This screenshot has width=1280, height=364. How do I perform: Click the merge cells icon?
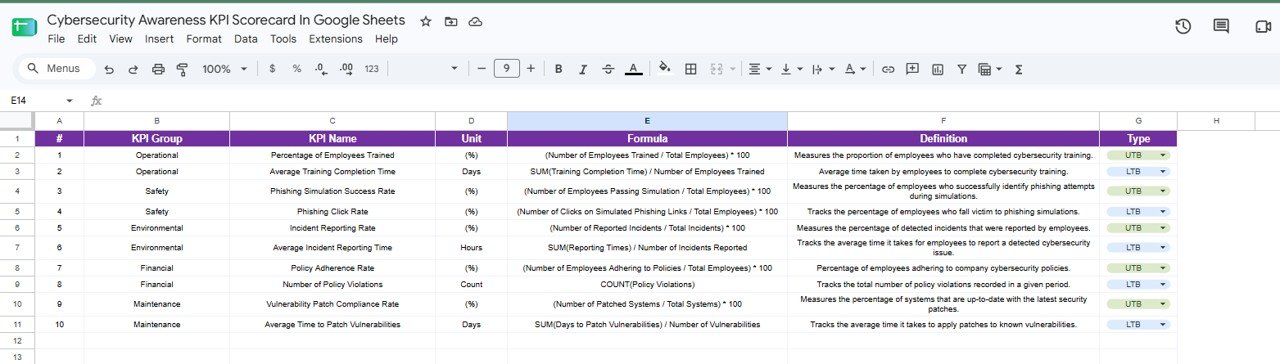pyautogui.click(x=716, y=69)
